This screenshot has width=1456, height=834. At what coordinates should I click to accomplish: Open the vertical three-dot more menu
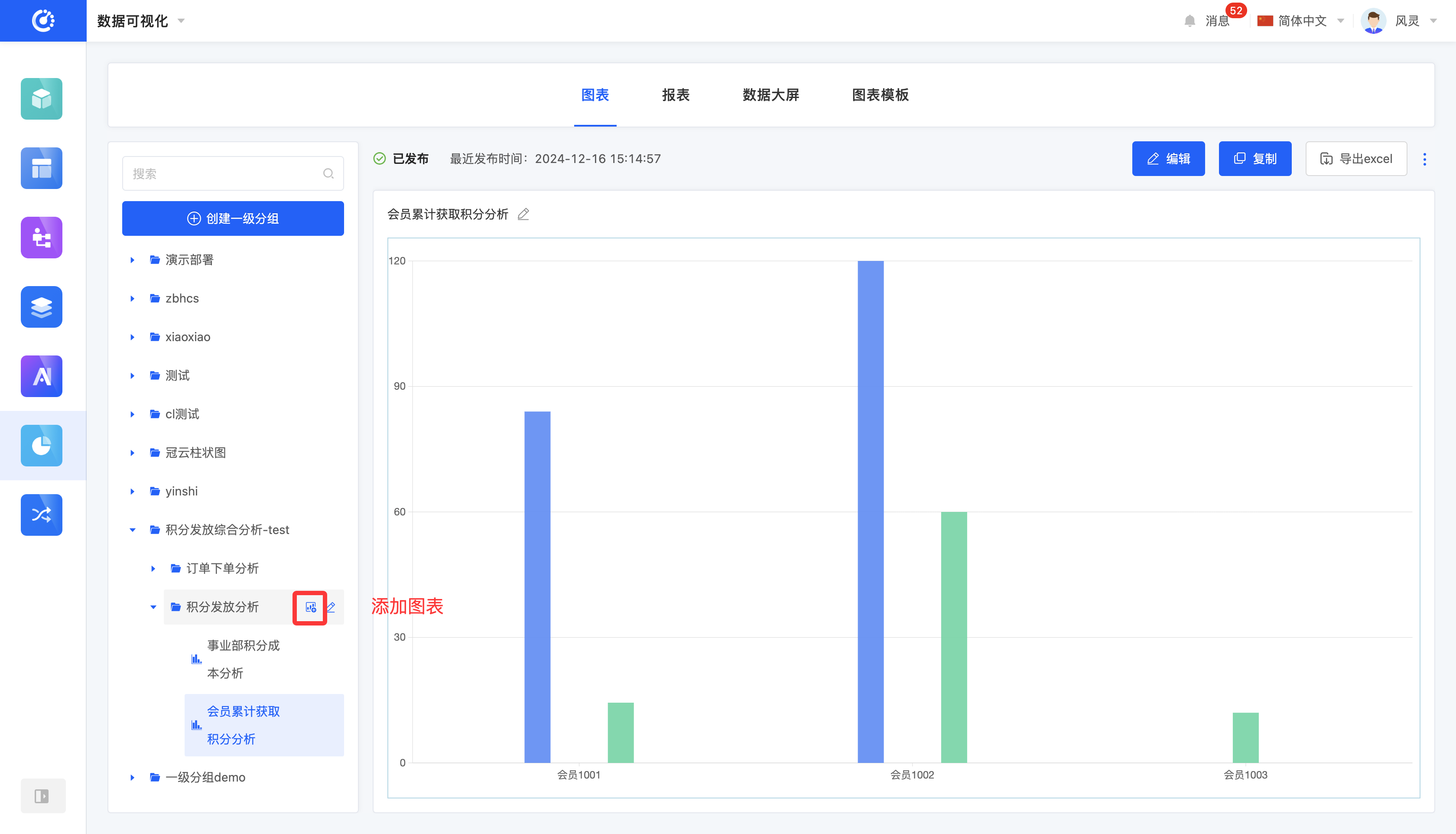tap(1424, 159)
